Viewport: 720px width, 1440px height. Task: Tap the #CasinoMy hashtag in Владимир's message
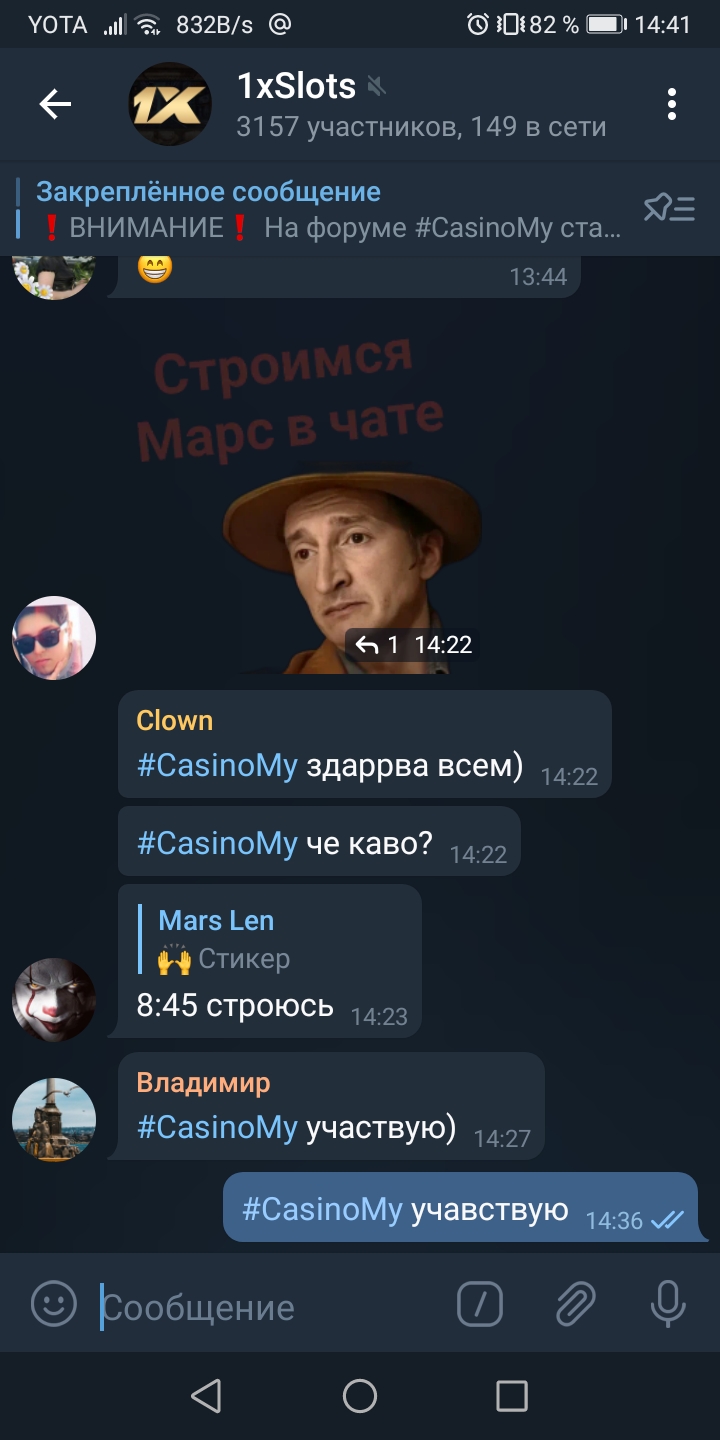tap(217, 1127)
